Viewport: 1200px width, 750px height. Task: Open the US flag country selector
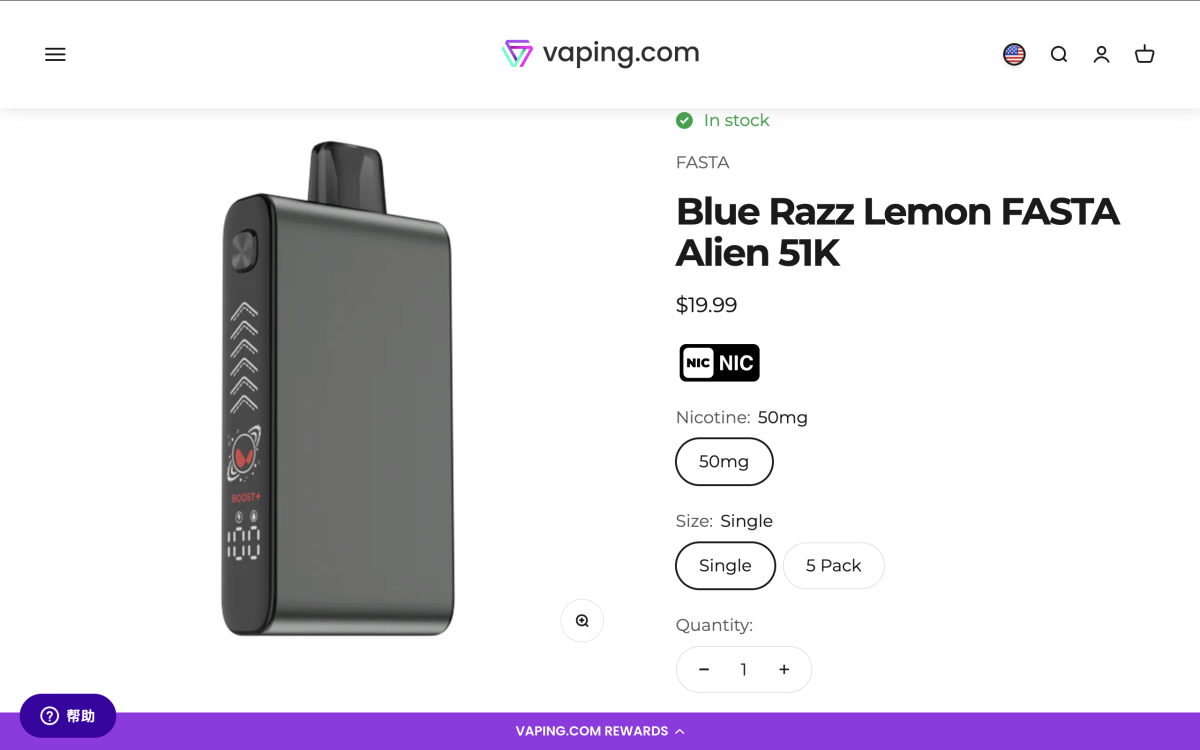(1014, 55)
